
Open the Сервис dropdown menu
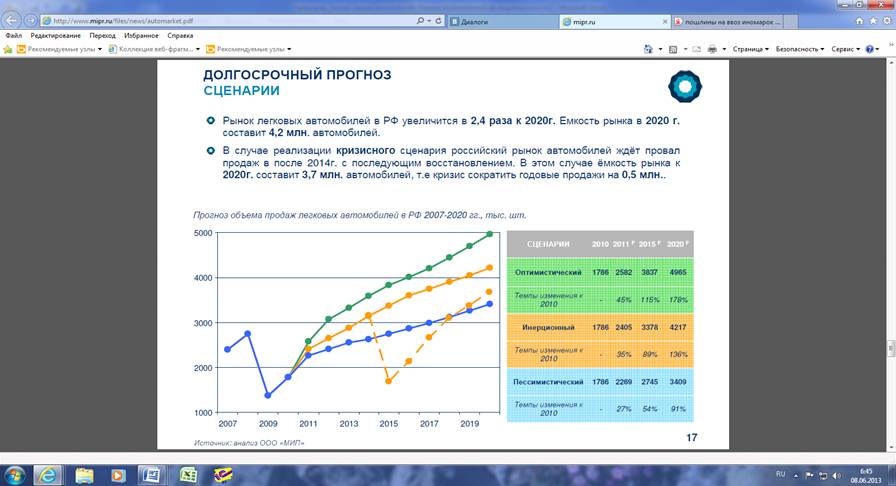845,49
